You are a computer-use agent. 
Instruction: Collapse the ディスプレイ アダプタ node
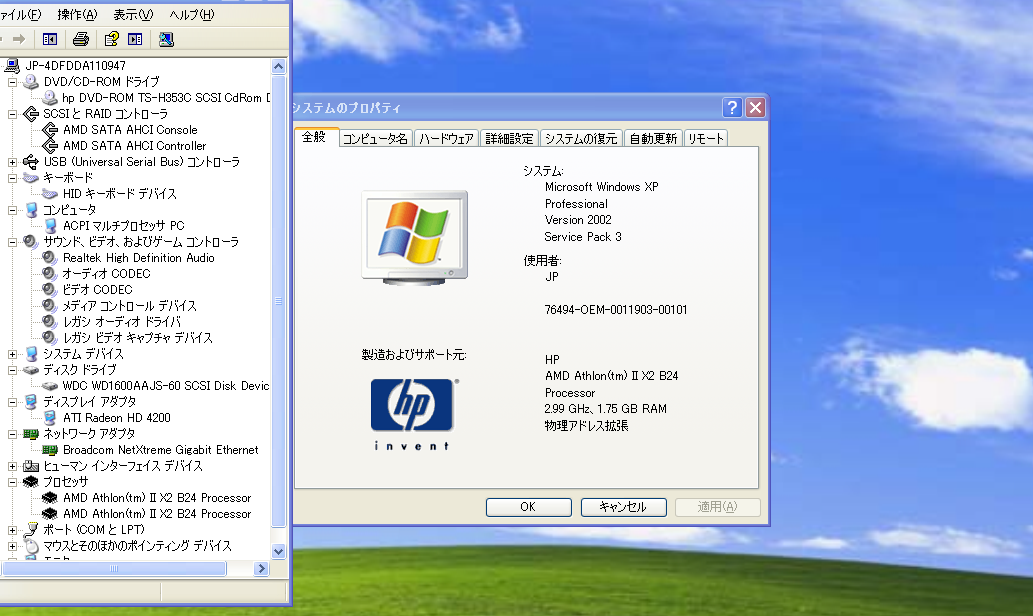(x=13, y=402)
